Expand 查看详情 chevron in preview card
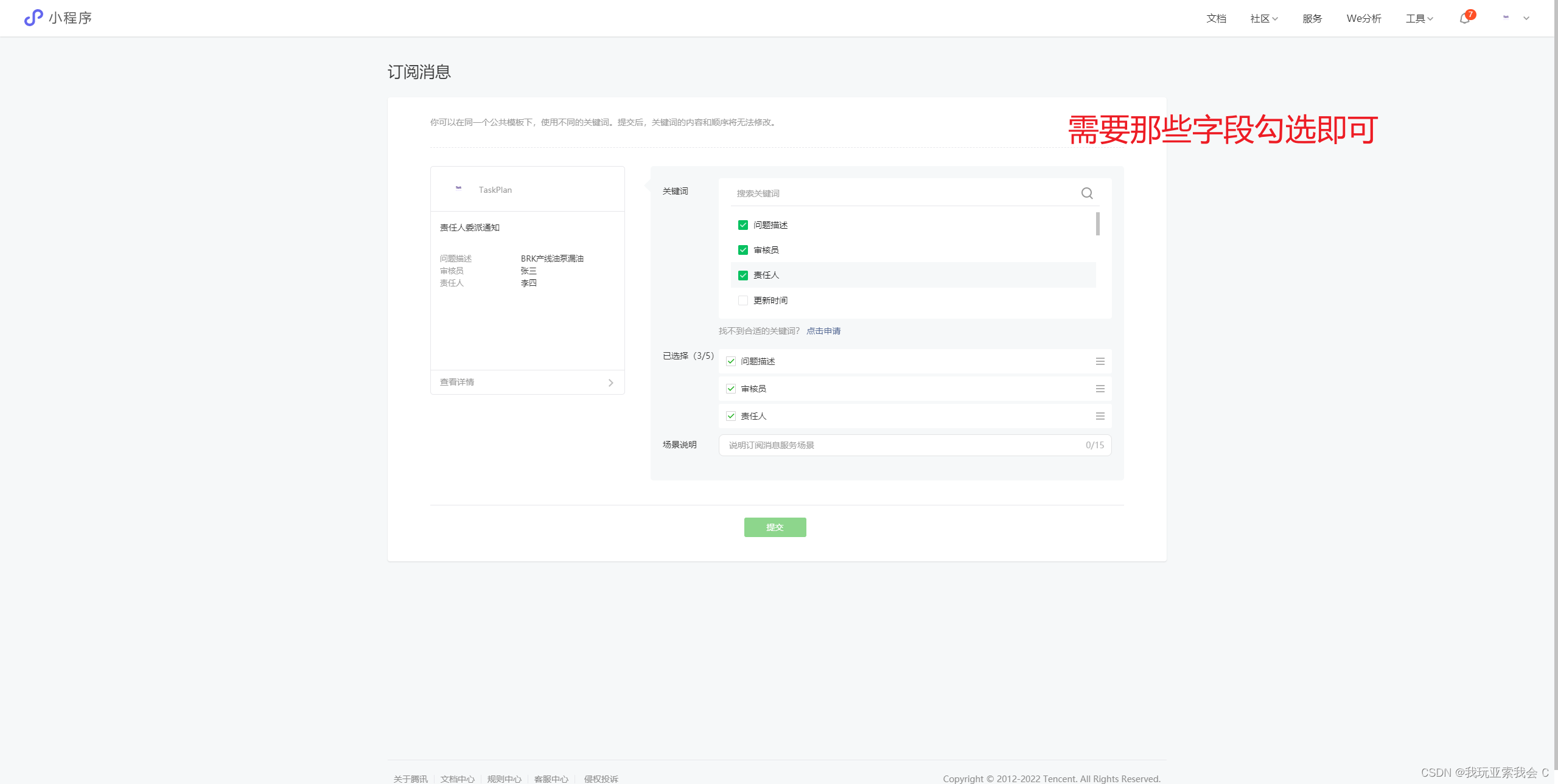 point(610,383)
